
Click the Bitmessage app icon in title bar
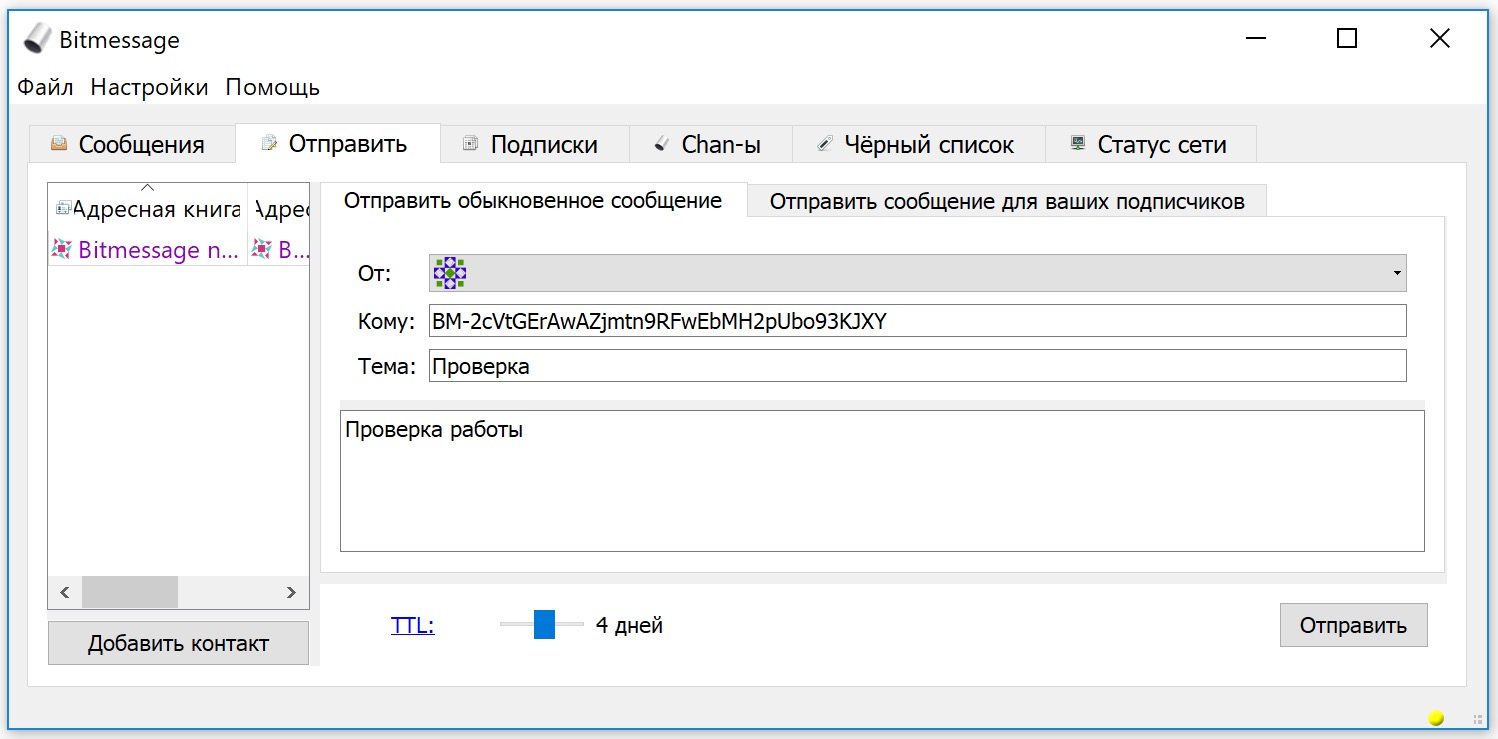(x=37, y=39)
